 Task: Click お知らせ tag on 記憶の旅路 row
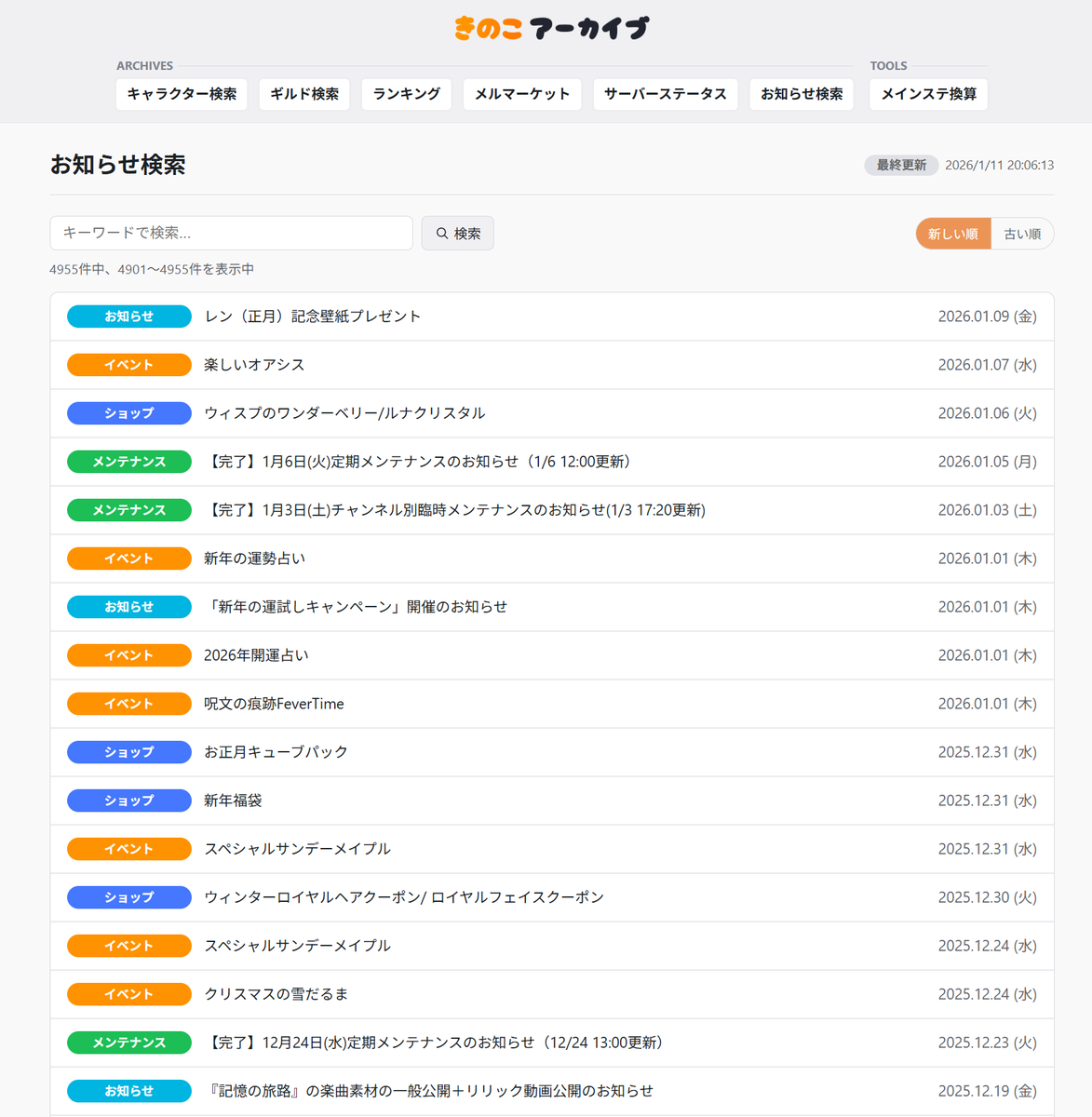[129, 1091]
